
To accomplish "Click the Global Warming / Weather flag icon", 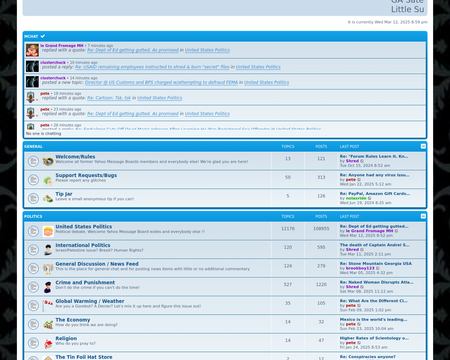I will click(x=48, y=305).
